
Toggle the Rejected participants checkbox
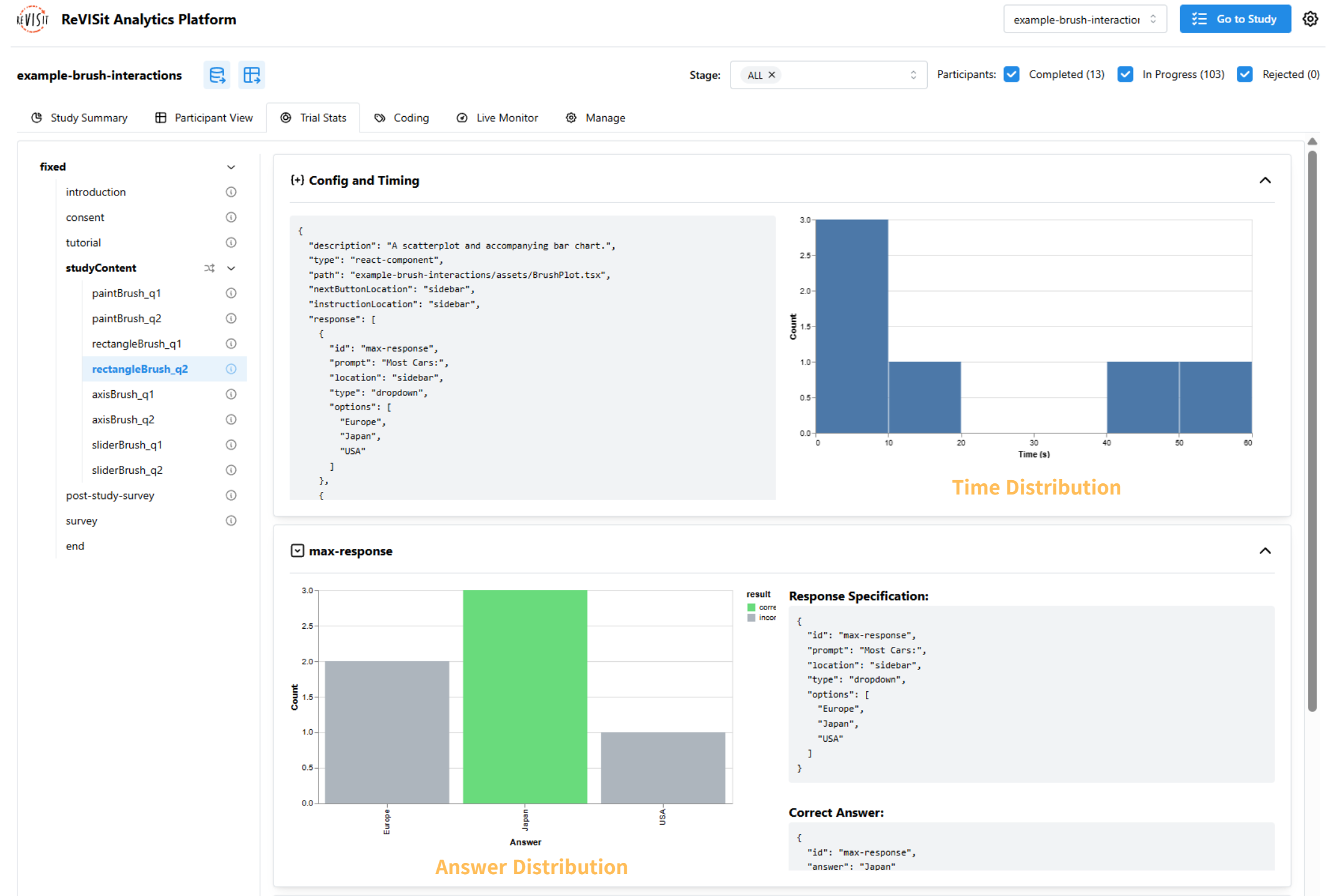pos(1244,74)
